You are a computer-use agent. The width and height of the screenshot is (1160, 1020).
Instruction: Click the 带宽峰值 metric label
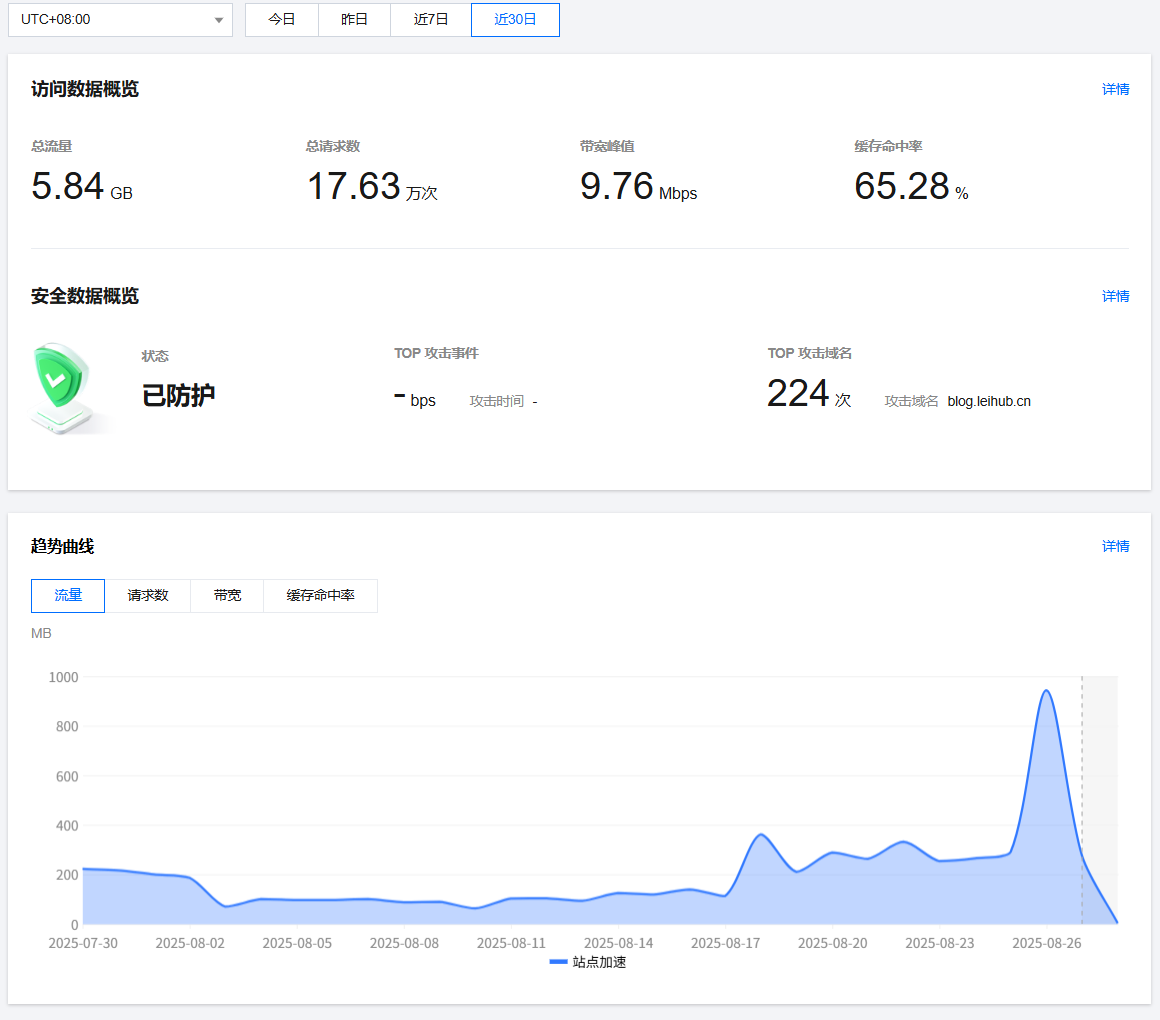[607, 146]
